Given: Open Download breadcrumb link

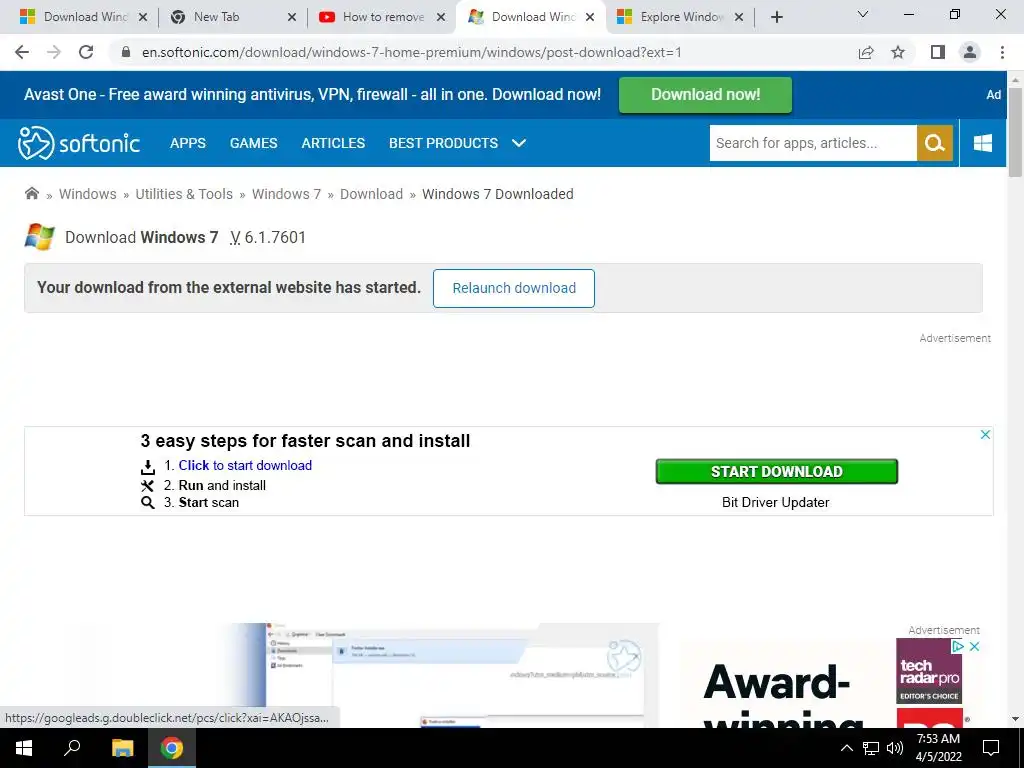Looking at the screenshot, I should click(x=372, y=194).
